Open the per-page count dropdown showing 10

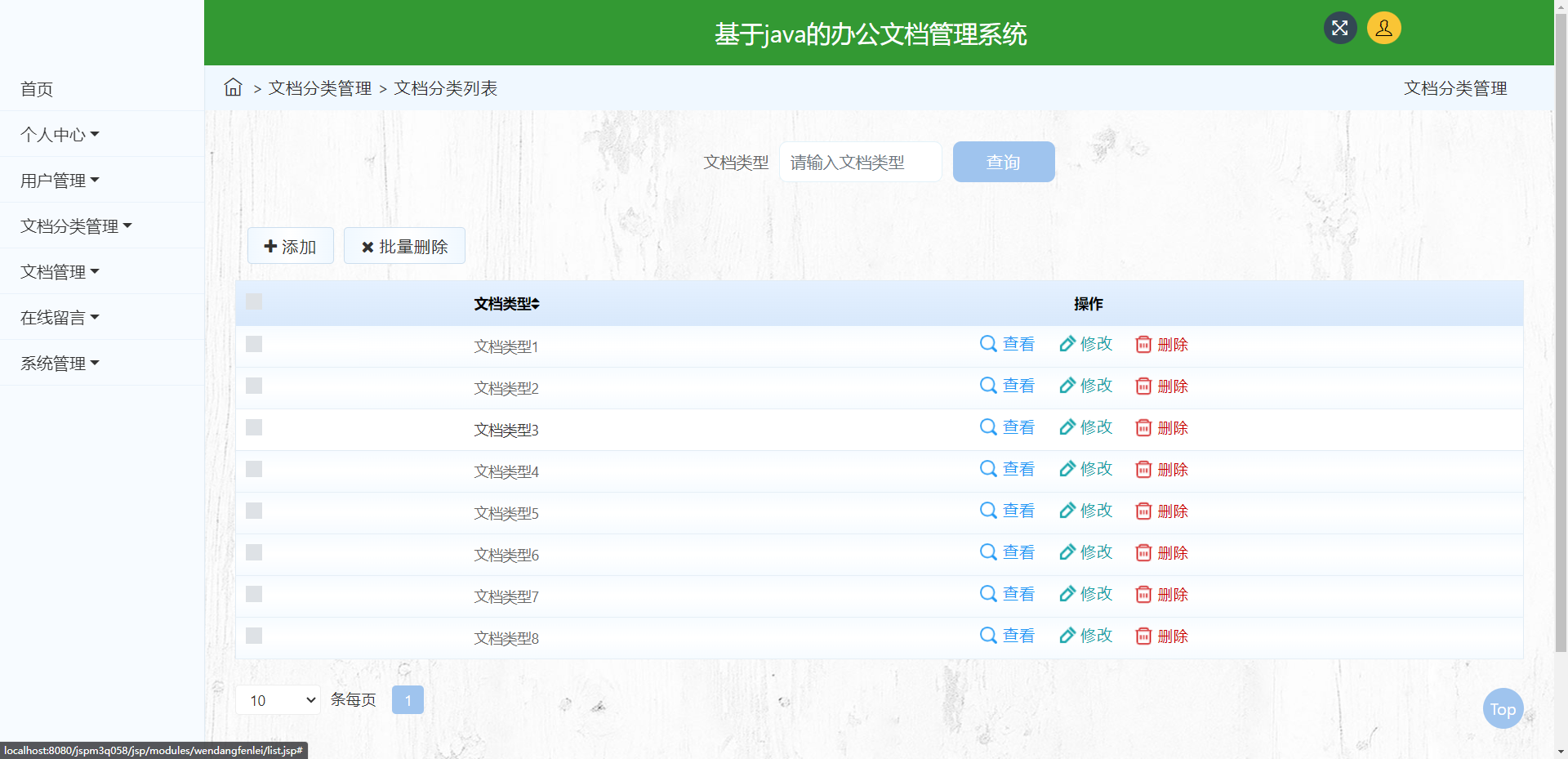[278, 699]
